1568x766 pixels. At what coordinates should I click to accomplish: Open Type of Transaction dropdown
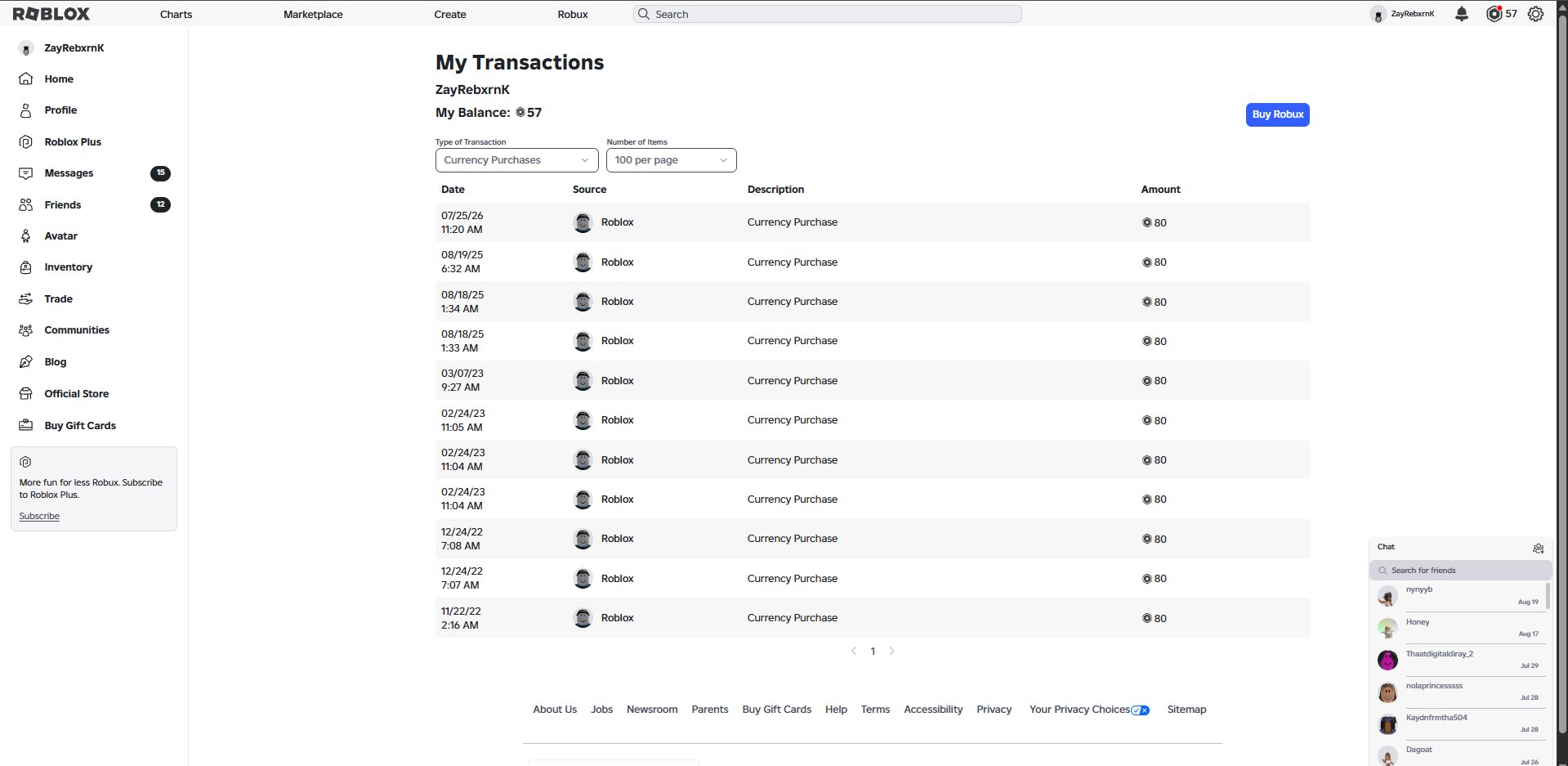(x=516, y=160)
